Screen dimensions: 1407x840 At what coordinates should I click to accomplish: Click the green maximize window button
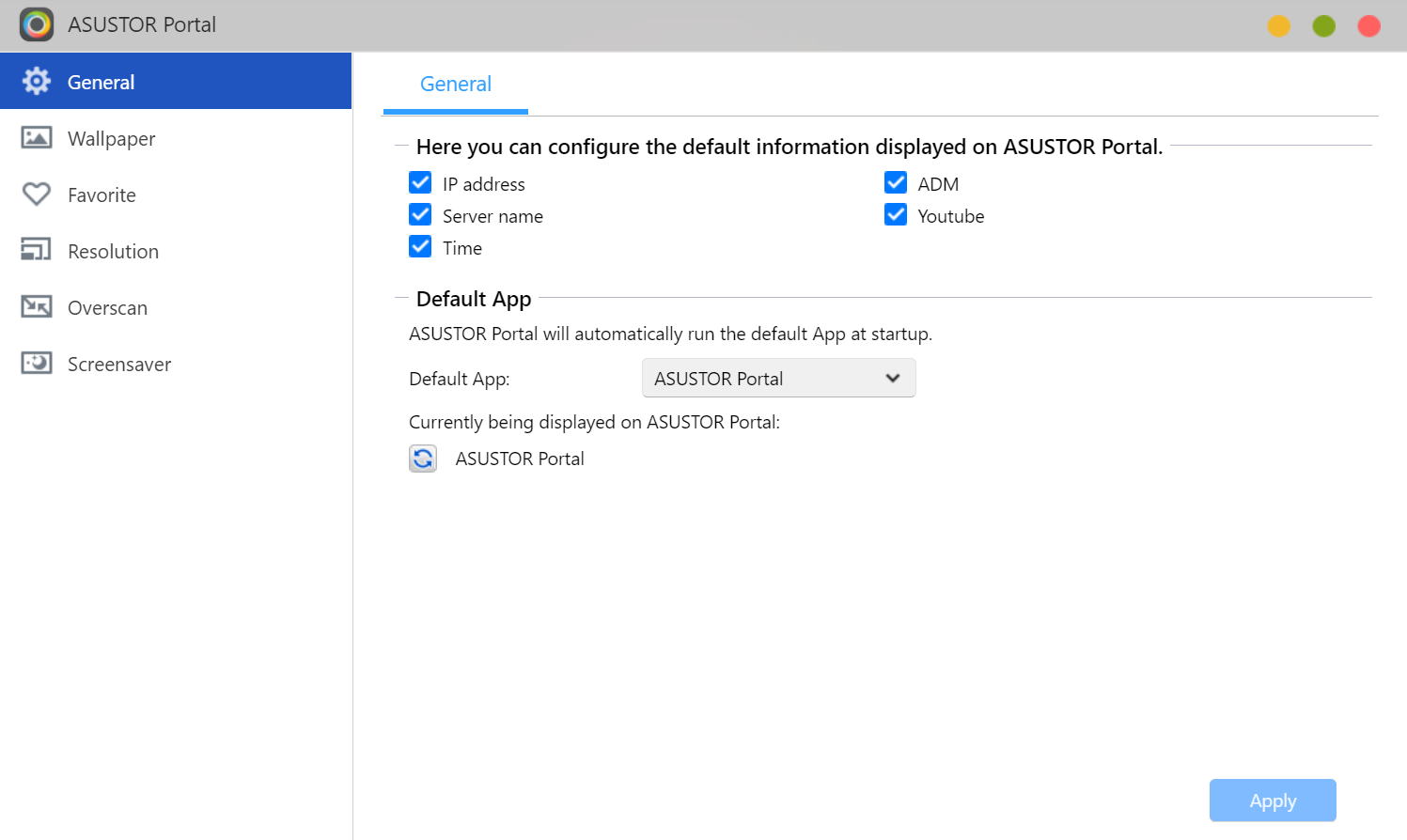click(1324, 25)
